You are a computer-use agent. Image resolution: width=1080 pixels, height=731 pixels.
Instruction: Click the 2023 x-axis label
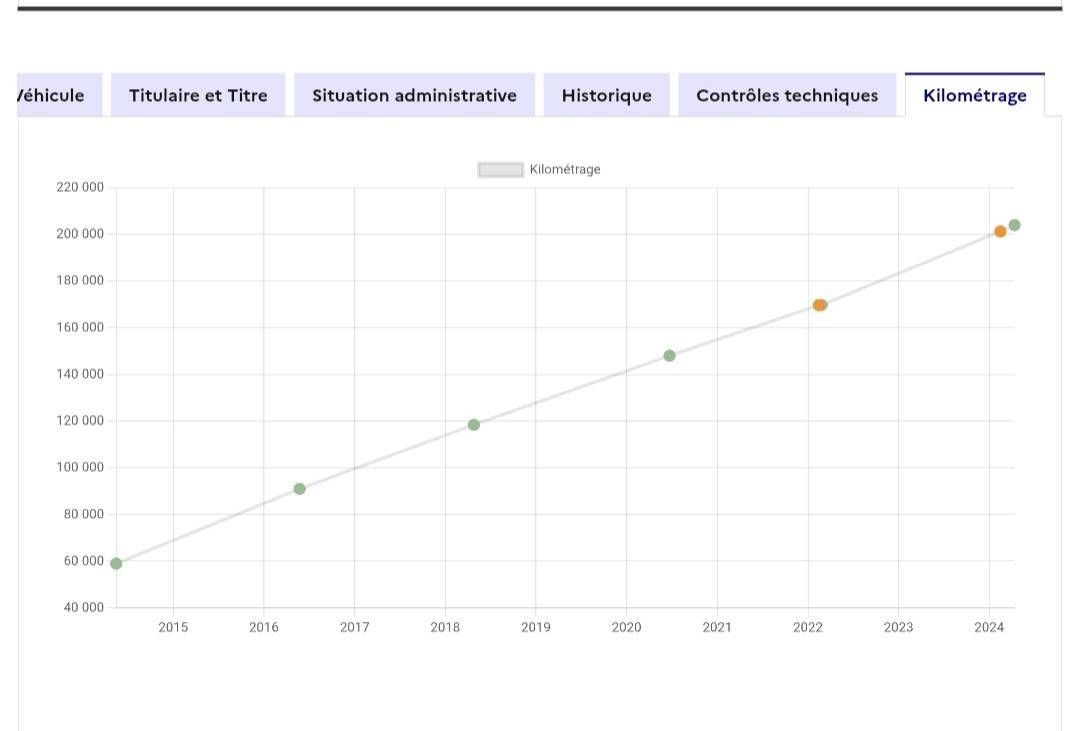coord(898,627)
